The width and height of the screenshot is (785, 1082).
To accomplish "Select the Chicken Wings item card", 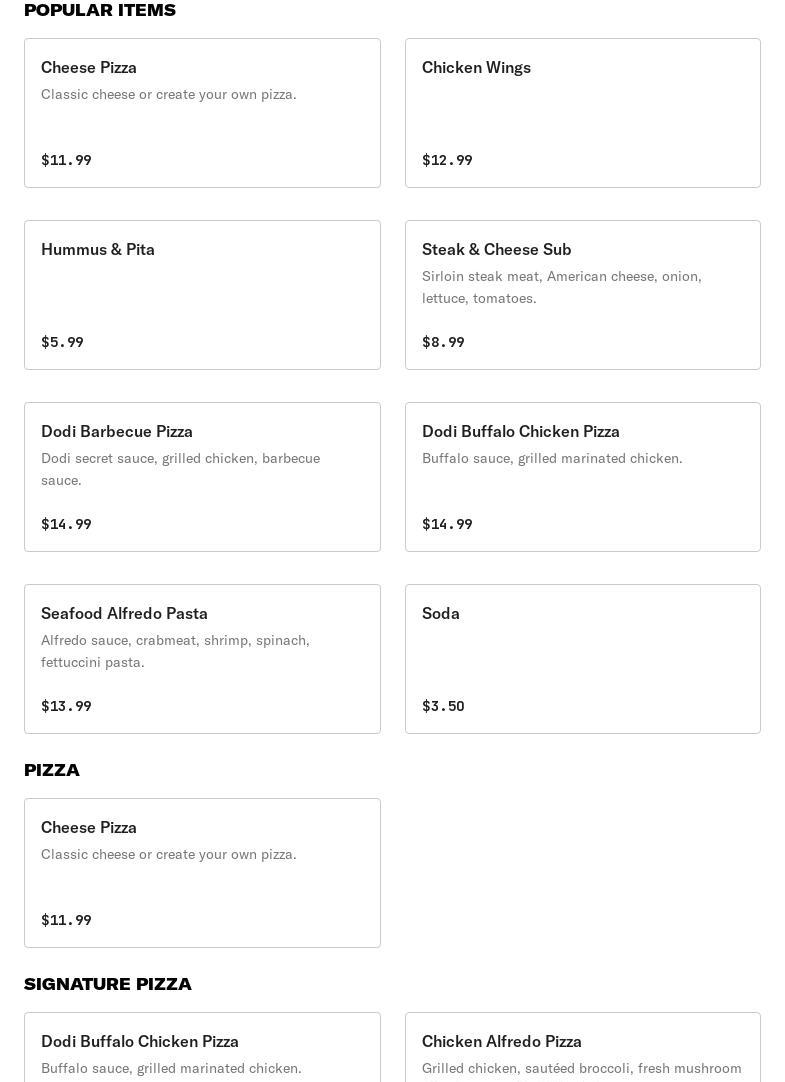I will click(582, 113).
